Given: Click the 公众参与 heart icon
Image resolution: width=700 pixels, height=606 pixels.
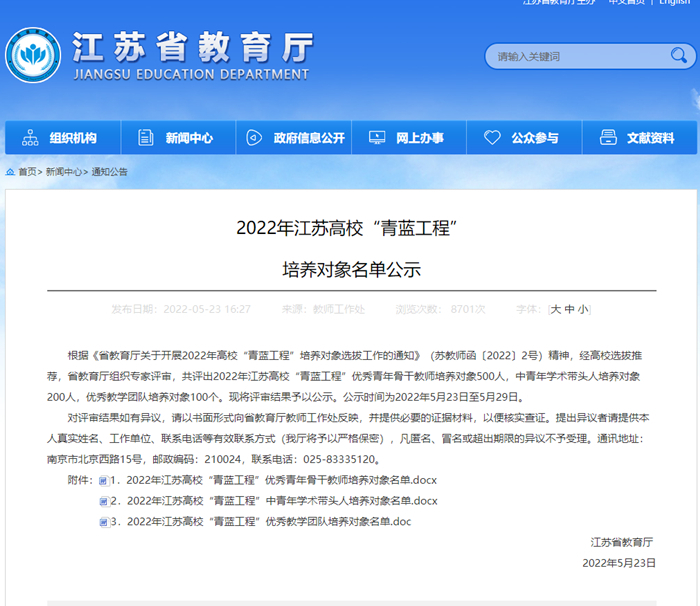Looking at the screenshot, I should pyautogui.click(x=491, y=138).
